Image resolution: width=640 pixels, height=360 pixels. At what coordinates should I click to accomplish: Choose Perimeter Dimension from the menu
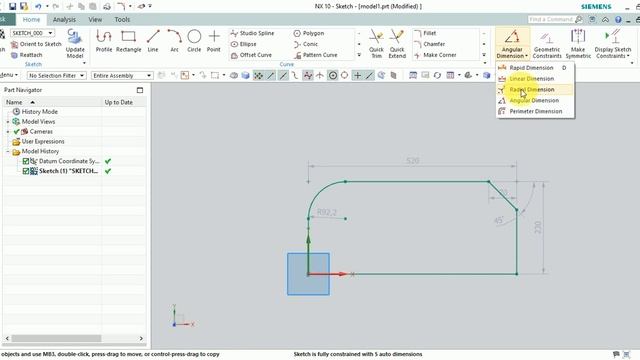pyautogui.click(x=535, y=111)
